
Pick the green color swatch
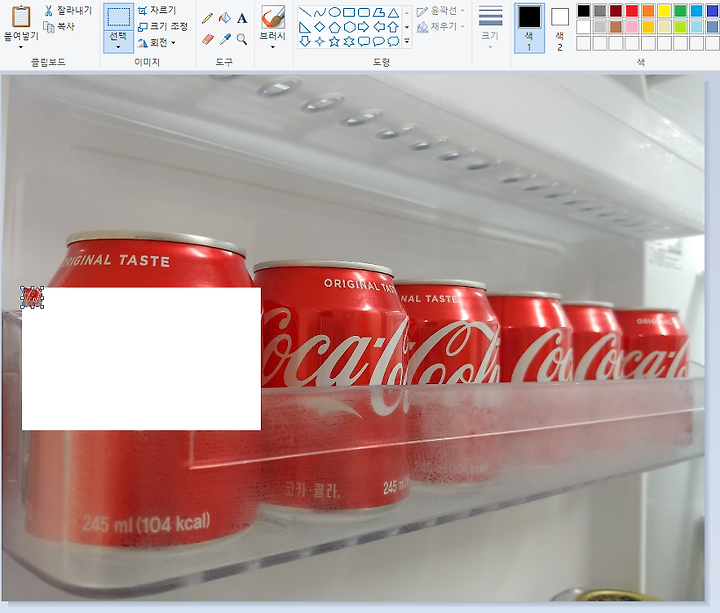pyautogui.click(x=680, y=10)
